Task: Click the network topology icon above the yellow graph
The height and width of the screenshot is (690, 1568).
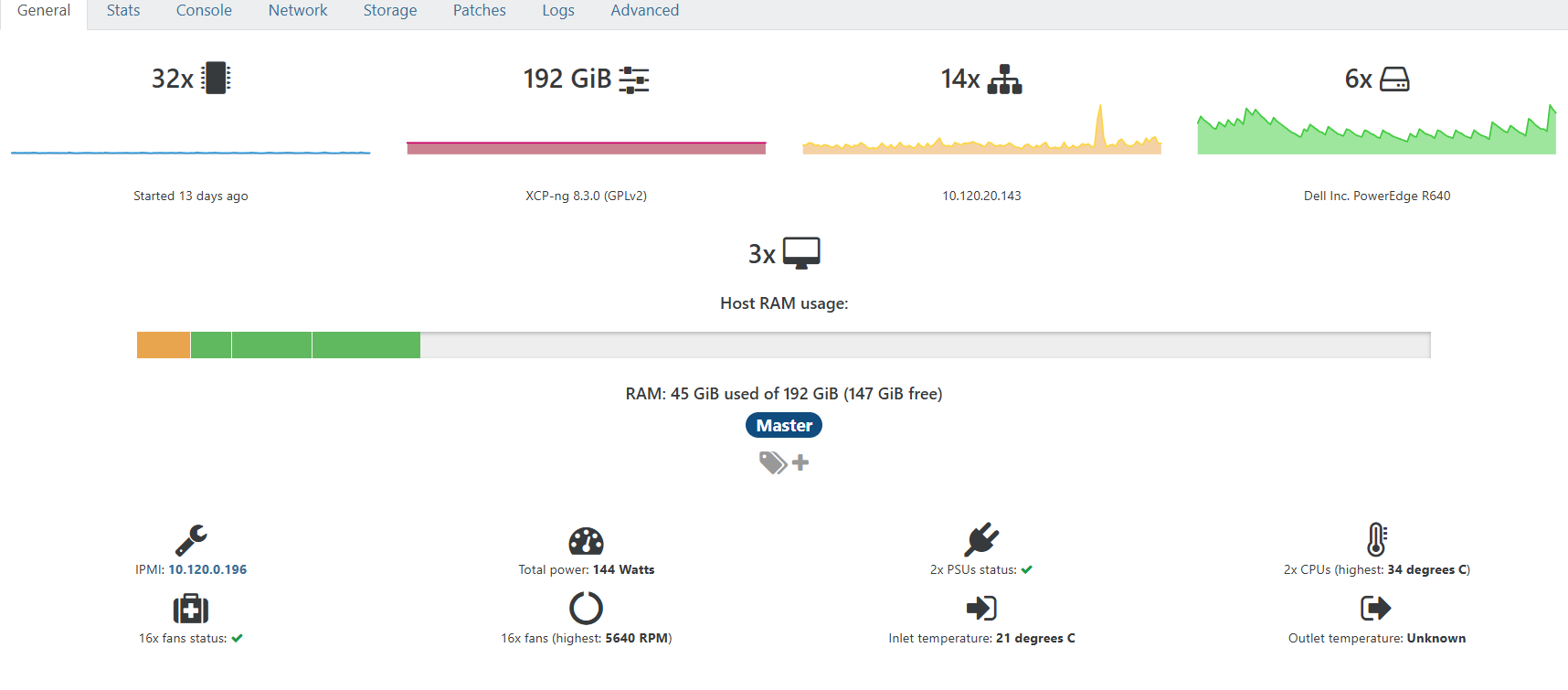Action: coord(1006,79)
